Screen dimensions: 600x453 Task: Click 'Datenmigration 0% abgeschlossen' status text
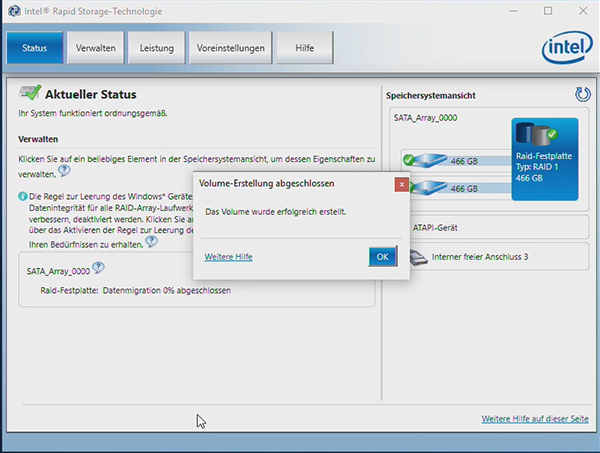click(166, 290)
